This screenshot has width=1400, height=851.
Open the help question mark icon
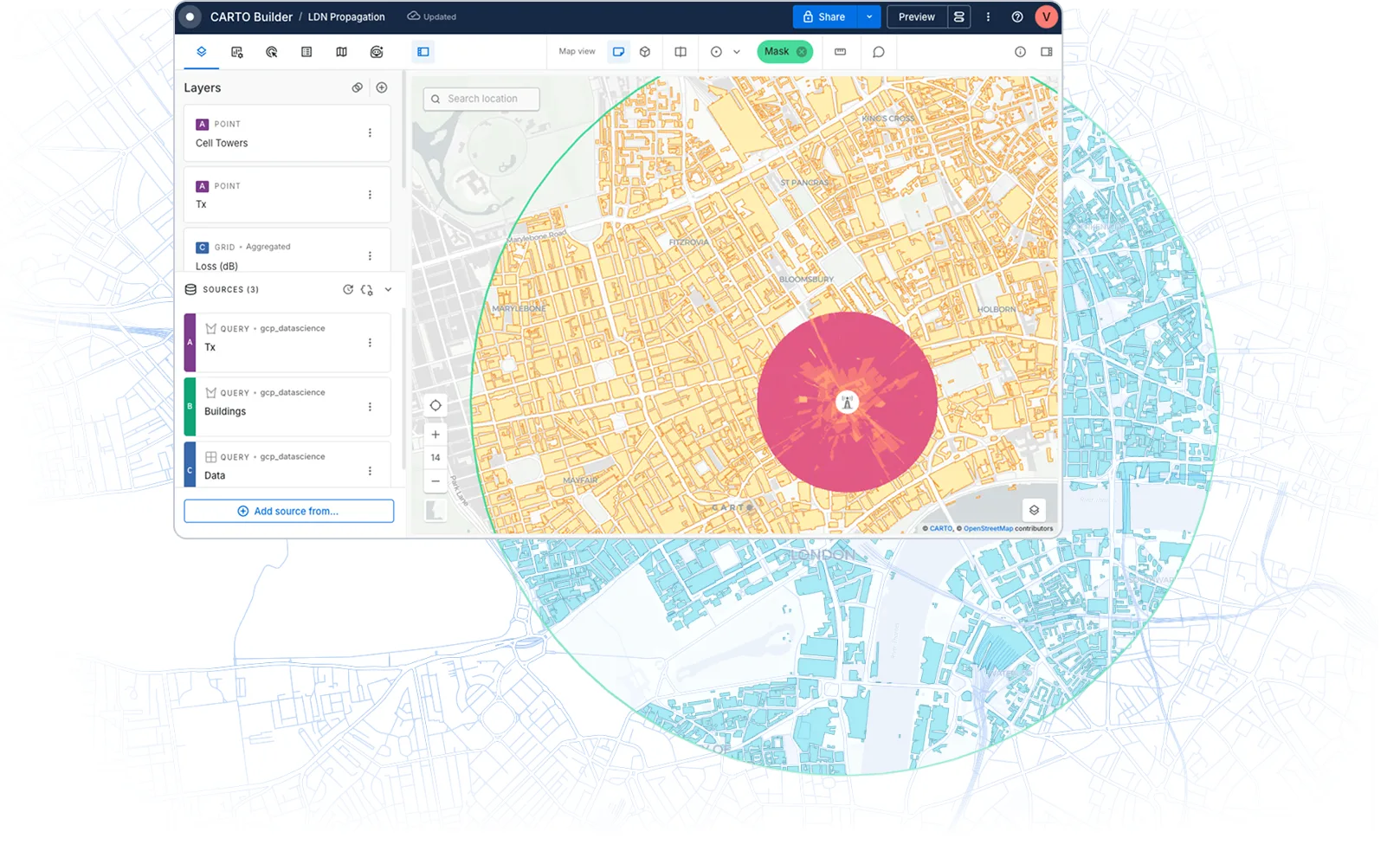coord(1017,16)
